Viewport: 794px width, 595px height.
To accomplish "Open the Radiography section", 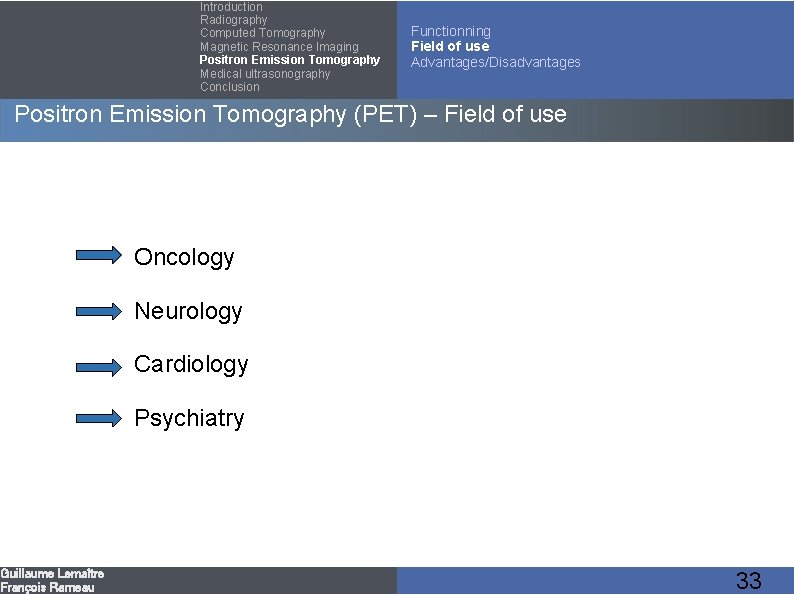I will pyautogui.click(x=233, y=20).
